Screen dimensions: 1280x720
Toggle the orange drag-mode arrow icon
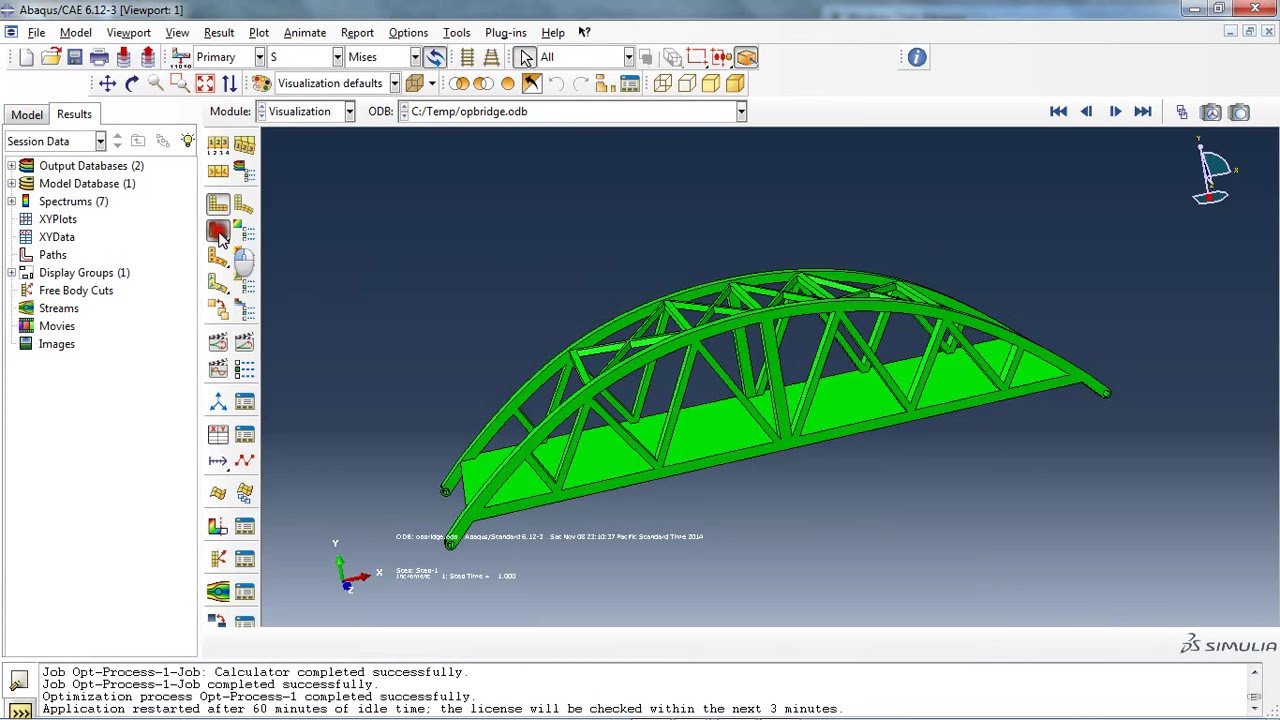pyautogui.click(x=531, y=84)
